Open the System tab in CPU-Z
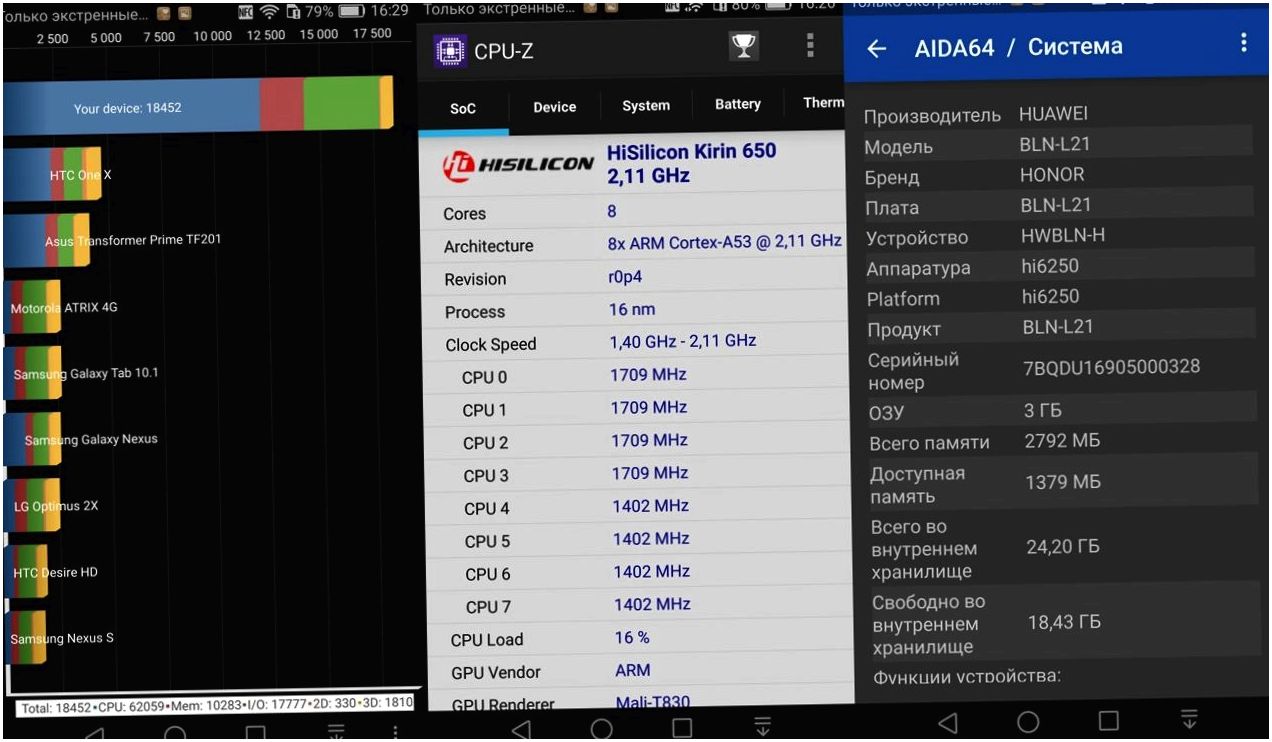Viewport: 1272px width, 742px height. [646, 105]
